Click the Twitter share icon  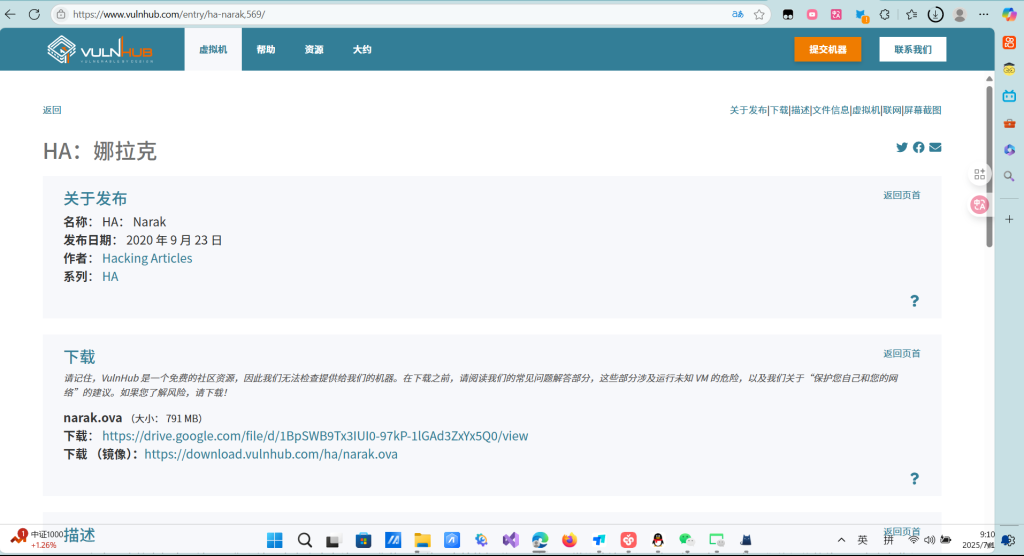click(x=902, y=148)
